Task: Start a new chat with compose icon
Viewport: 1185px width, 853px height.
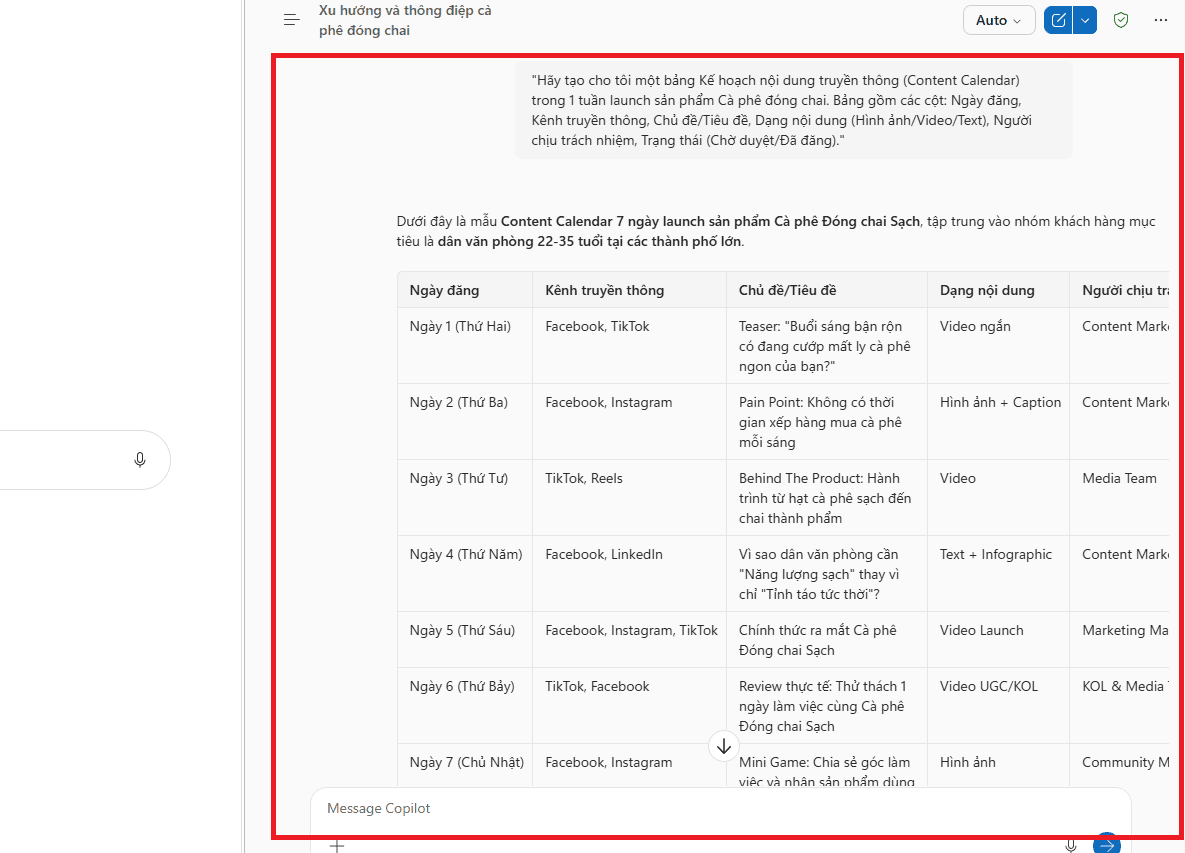Action: tap(1058, 20)
